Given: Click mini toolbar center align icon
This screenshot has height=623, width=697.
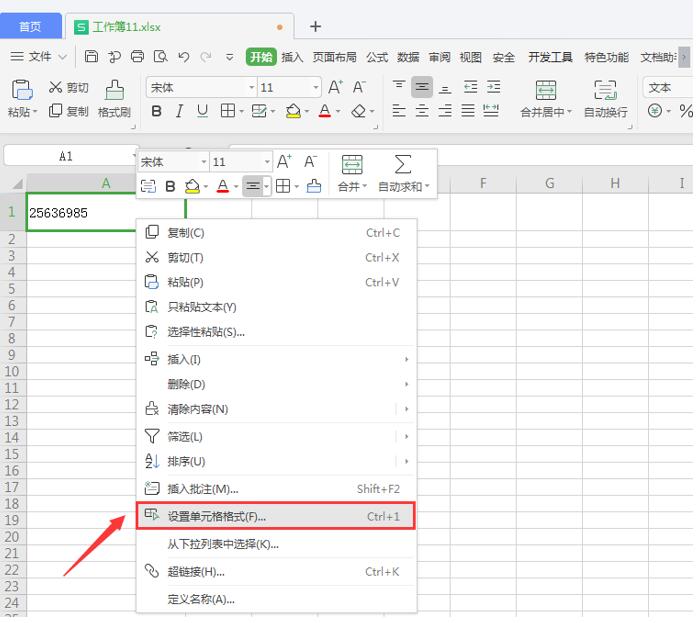Looking at the screenshot, I should pyautogui.click(x=252, y=187).
